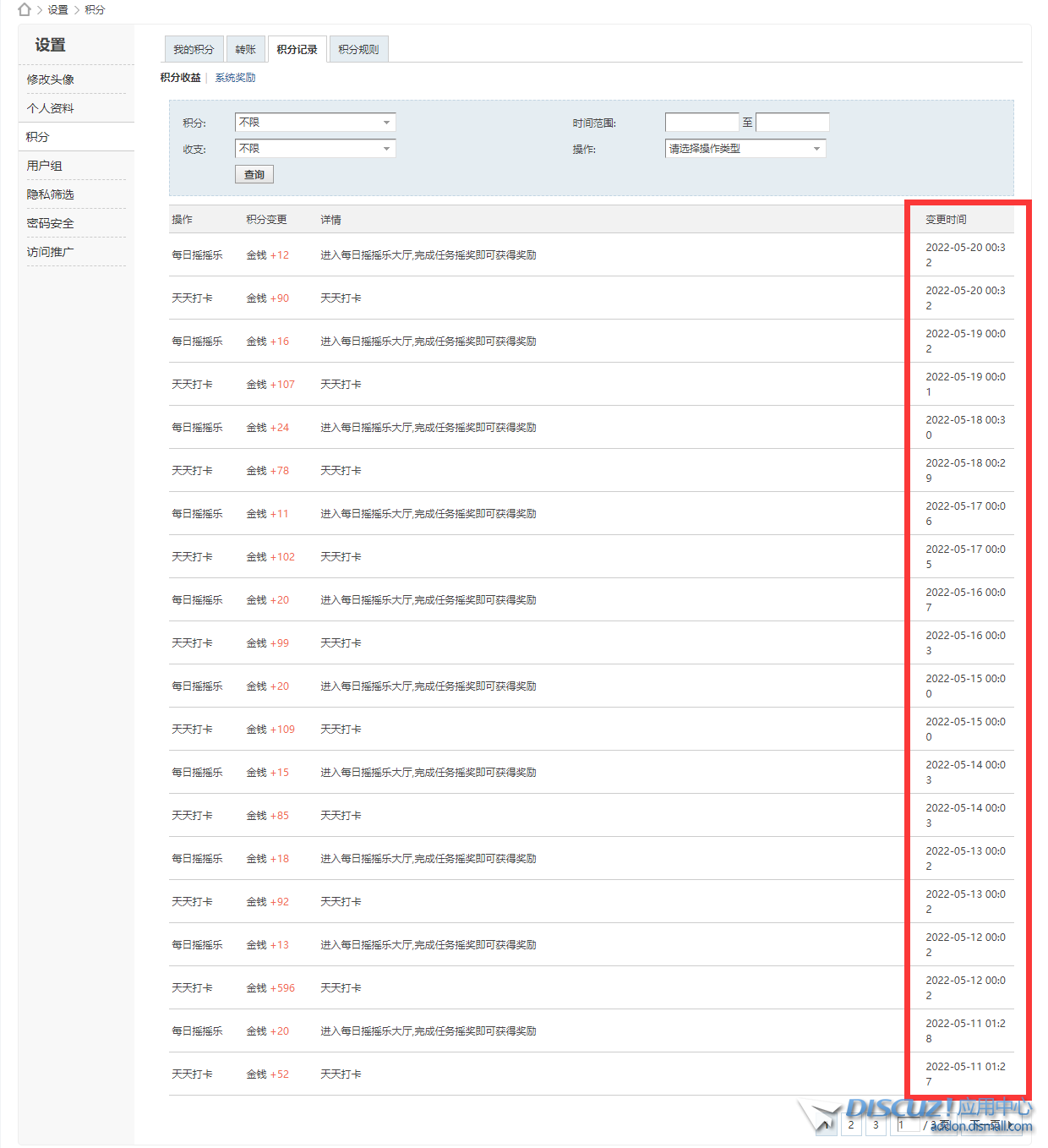Open the 积分规则 tab
This screenshot has width=1048, height=1148.
358,50
